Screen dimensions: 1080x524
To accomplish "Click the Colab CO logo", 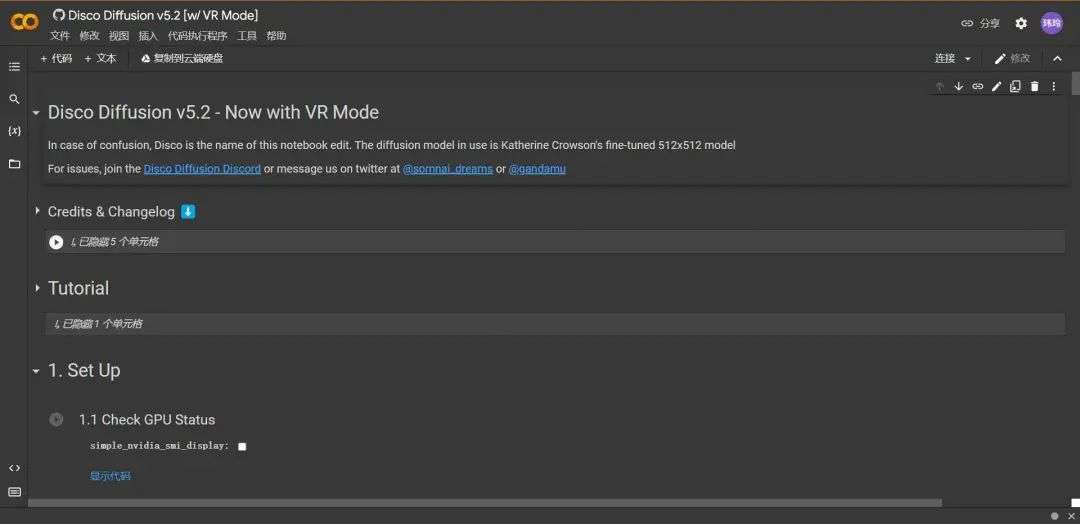I will click(24, 22).
